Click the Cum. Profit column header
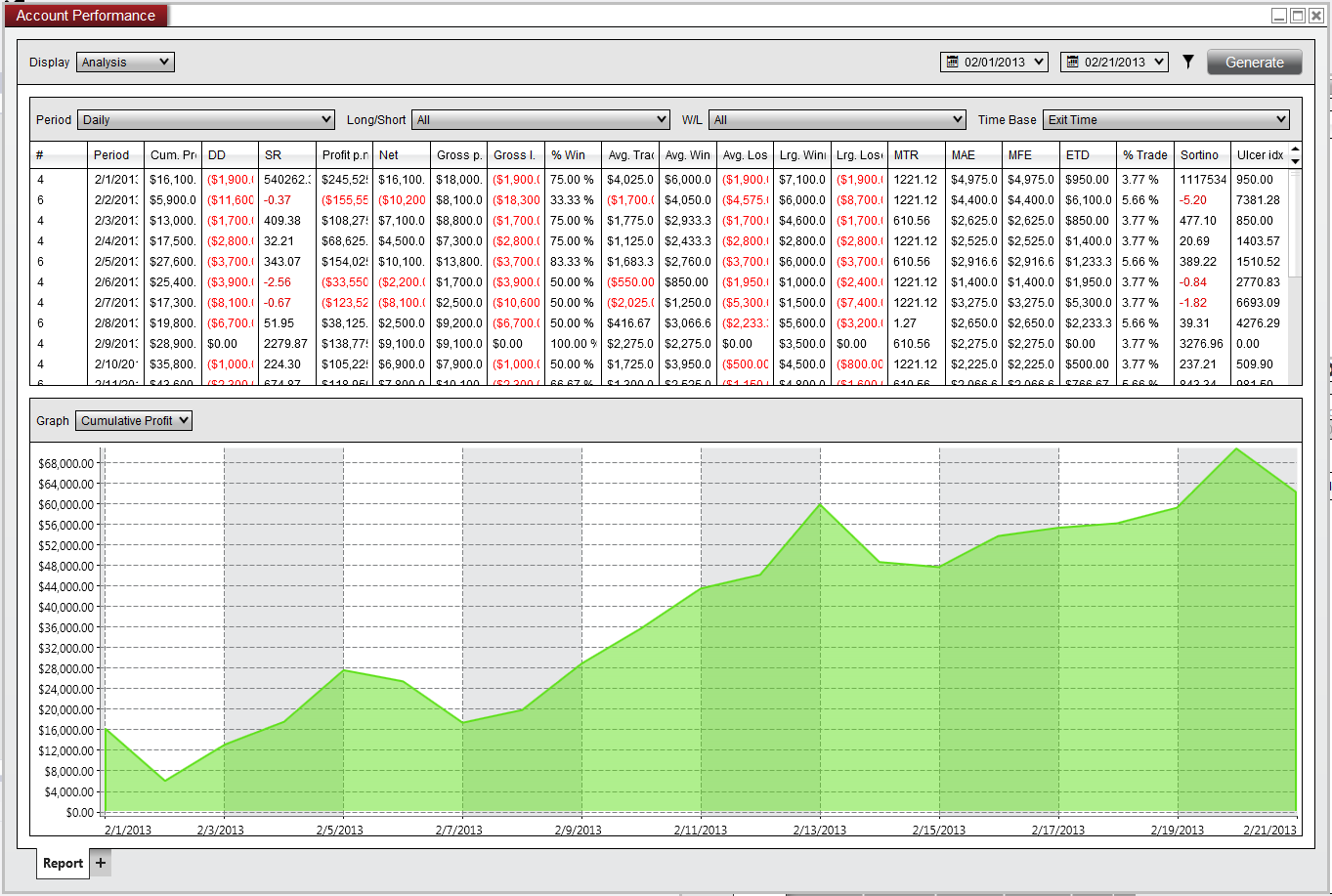 pyautogui.click(x=173, y=154)
